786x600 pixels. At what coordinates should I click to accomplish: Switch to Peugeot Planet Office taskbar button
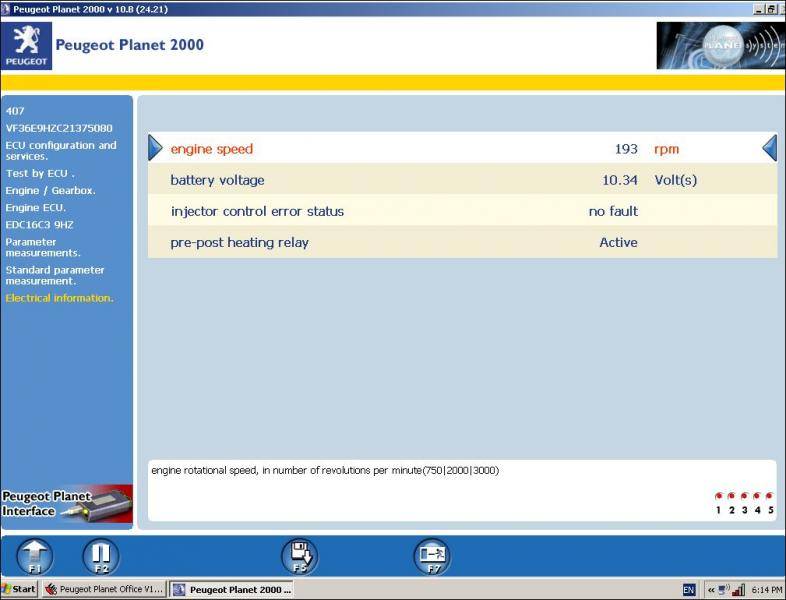104,589
